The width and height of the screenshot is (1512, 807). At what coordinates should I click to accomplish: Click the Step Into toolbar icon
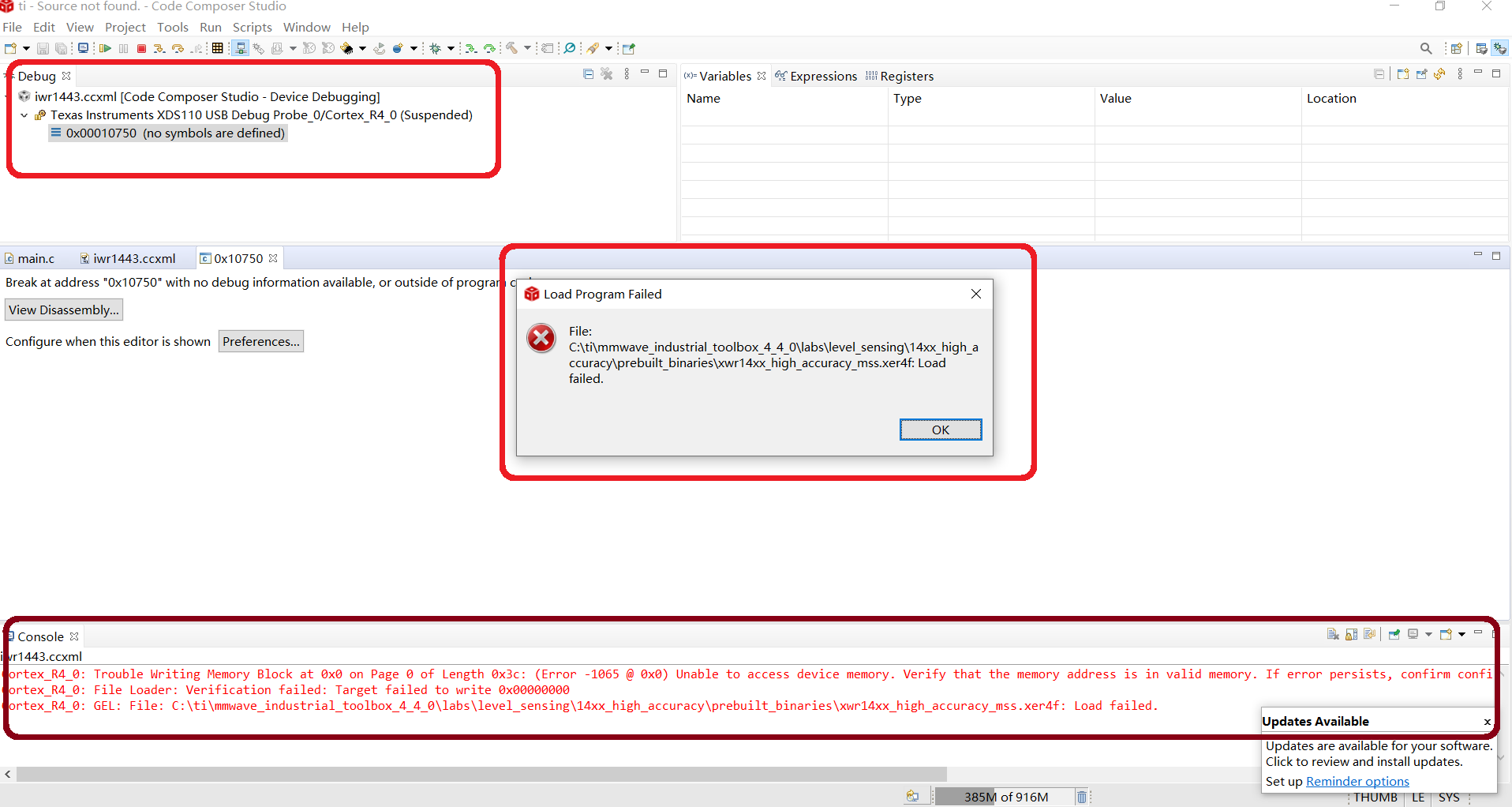tap(159, 48)
